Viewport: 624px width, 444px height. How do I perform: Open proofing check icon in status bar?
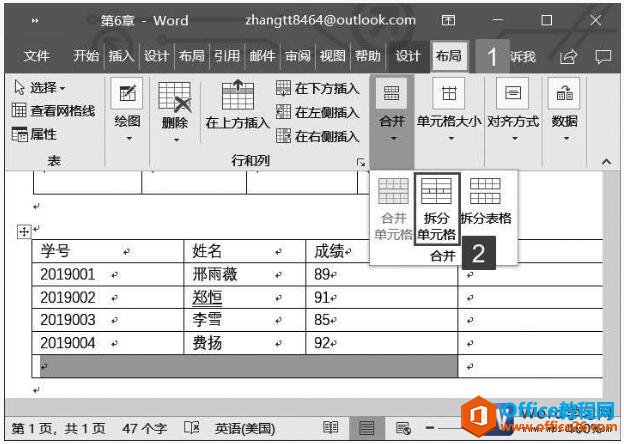pos(192,428)
